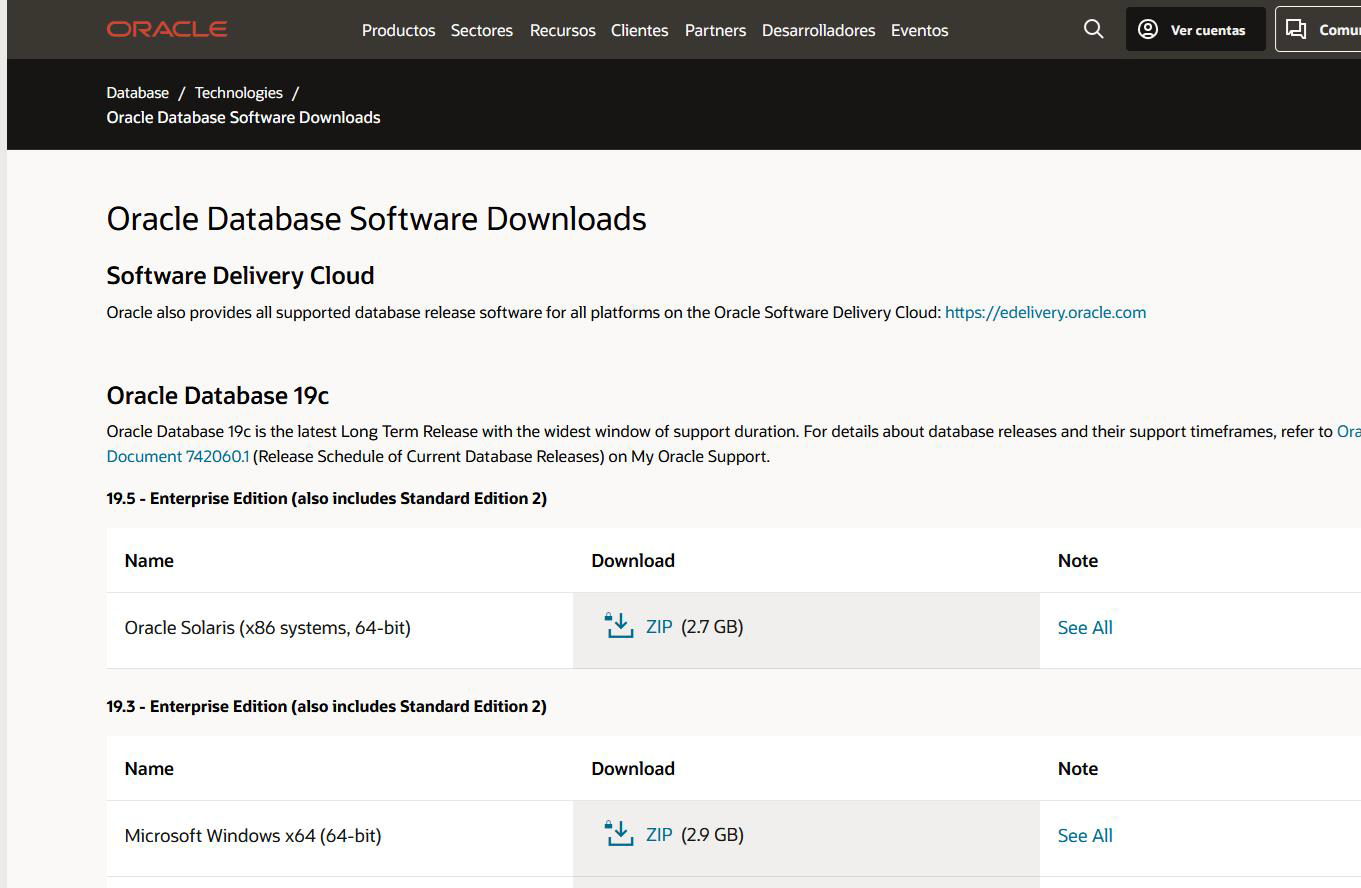Viewport: 1361px width, 888px height.
Task: Click the Name column header in 19.5 table
Action: tap(149, 560)
